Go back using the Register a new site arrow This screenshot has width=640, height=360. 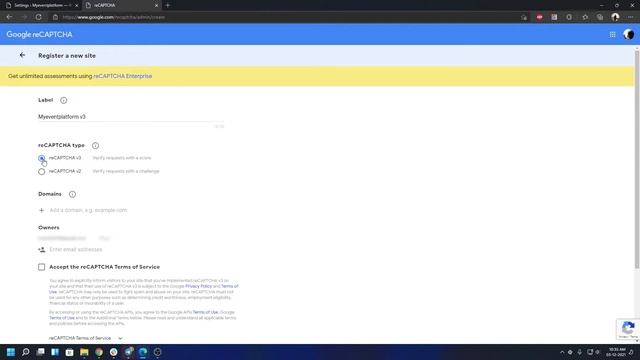[22, 55]
